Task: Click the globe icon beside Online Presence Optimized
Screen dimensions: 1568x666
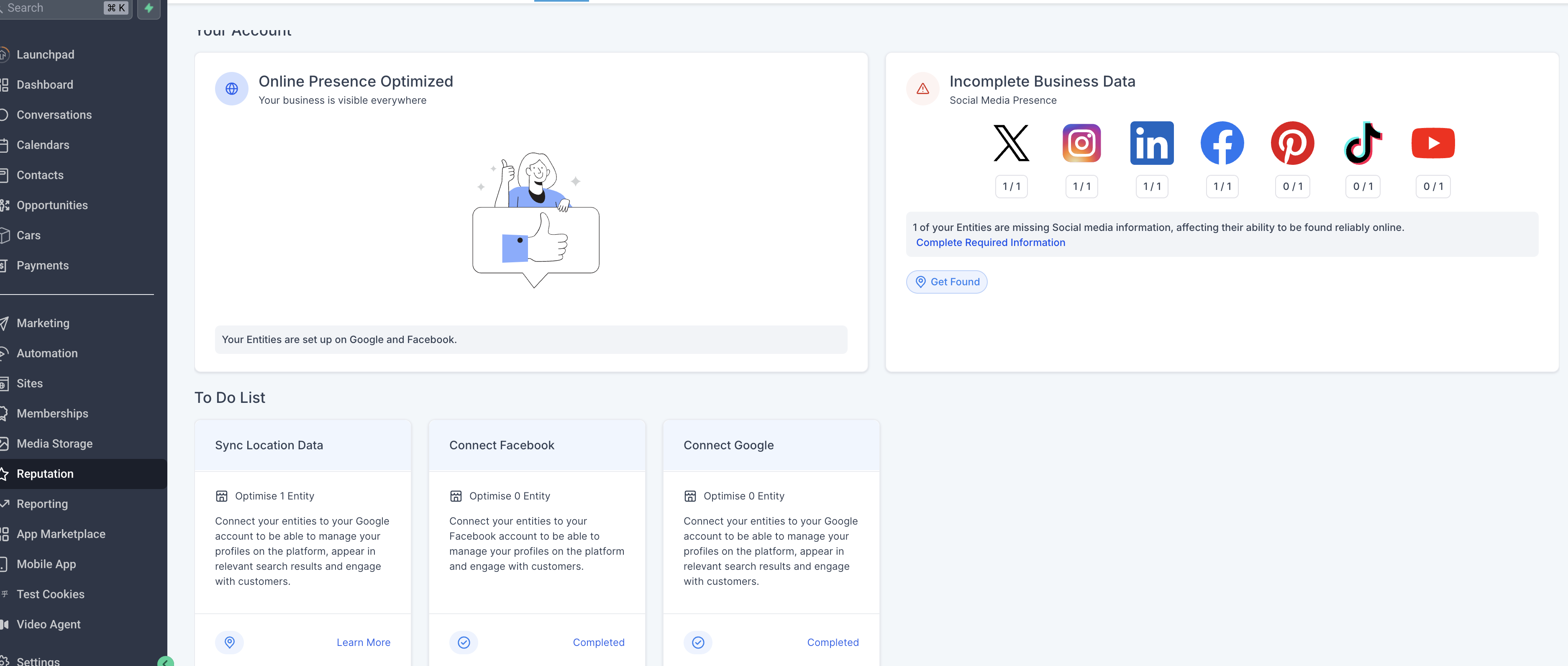Action: [x=231, y=89]
